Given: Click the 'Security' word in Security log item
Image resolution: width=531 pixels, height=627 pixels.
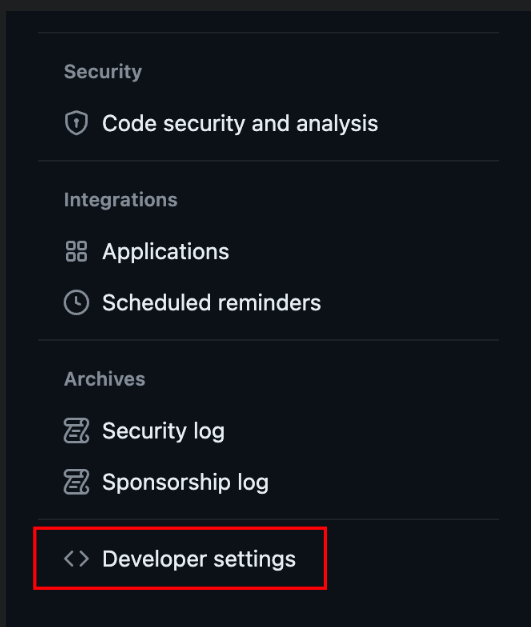Looking at the screenshot, I should (144, 431).
